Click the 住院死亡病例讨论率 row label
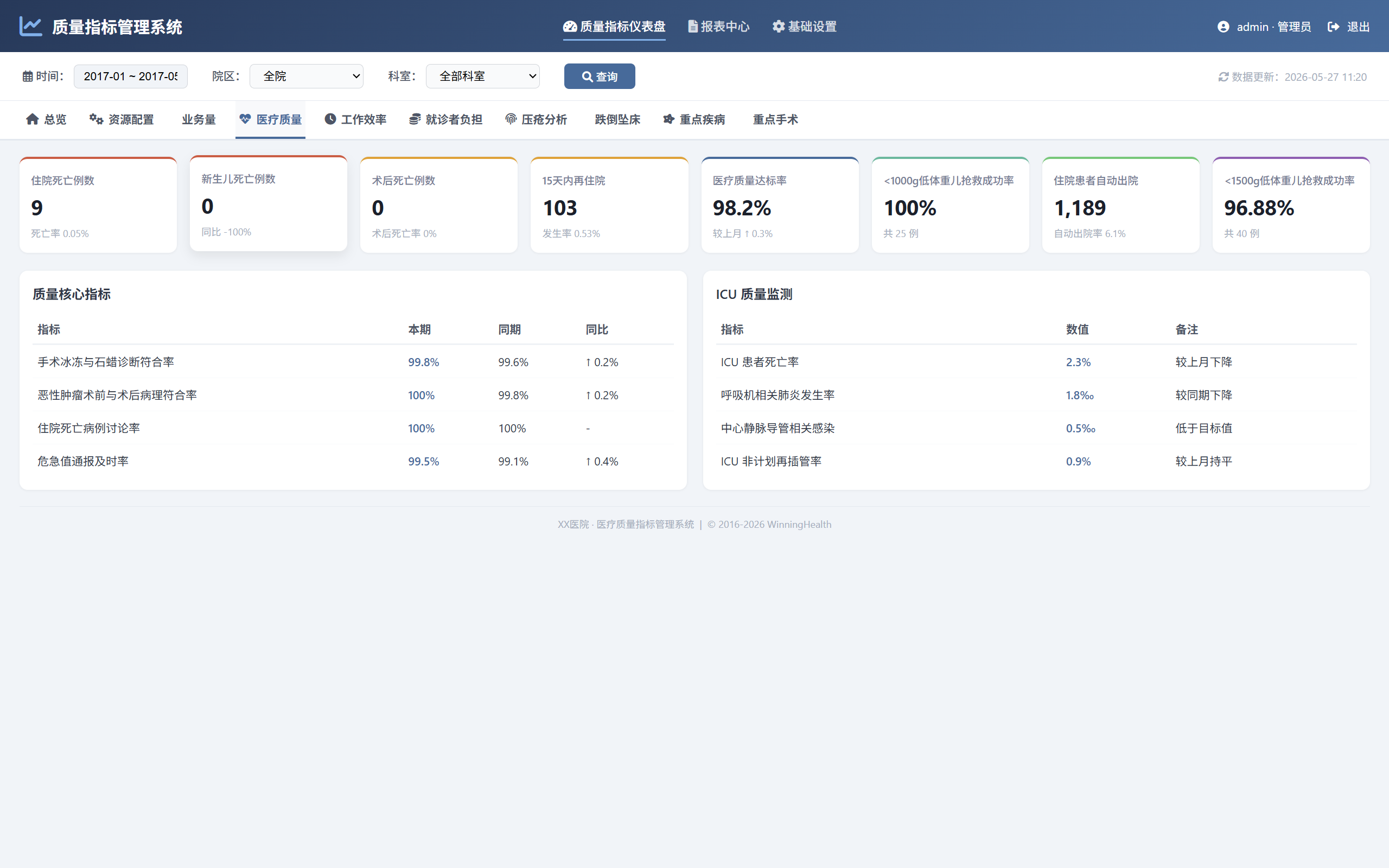Viewport: 1389px width, 868px height. click(x=88, y=428)
